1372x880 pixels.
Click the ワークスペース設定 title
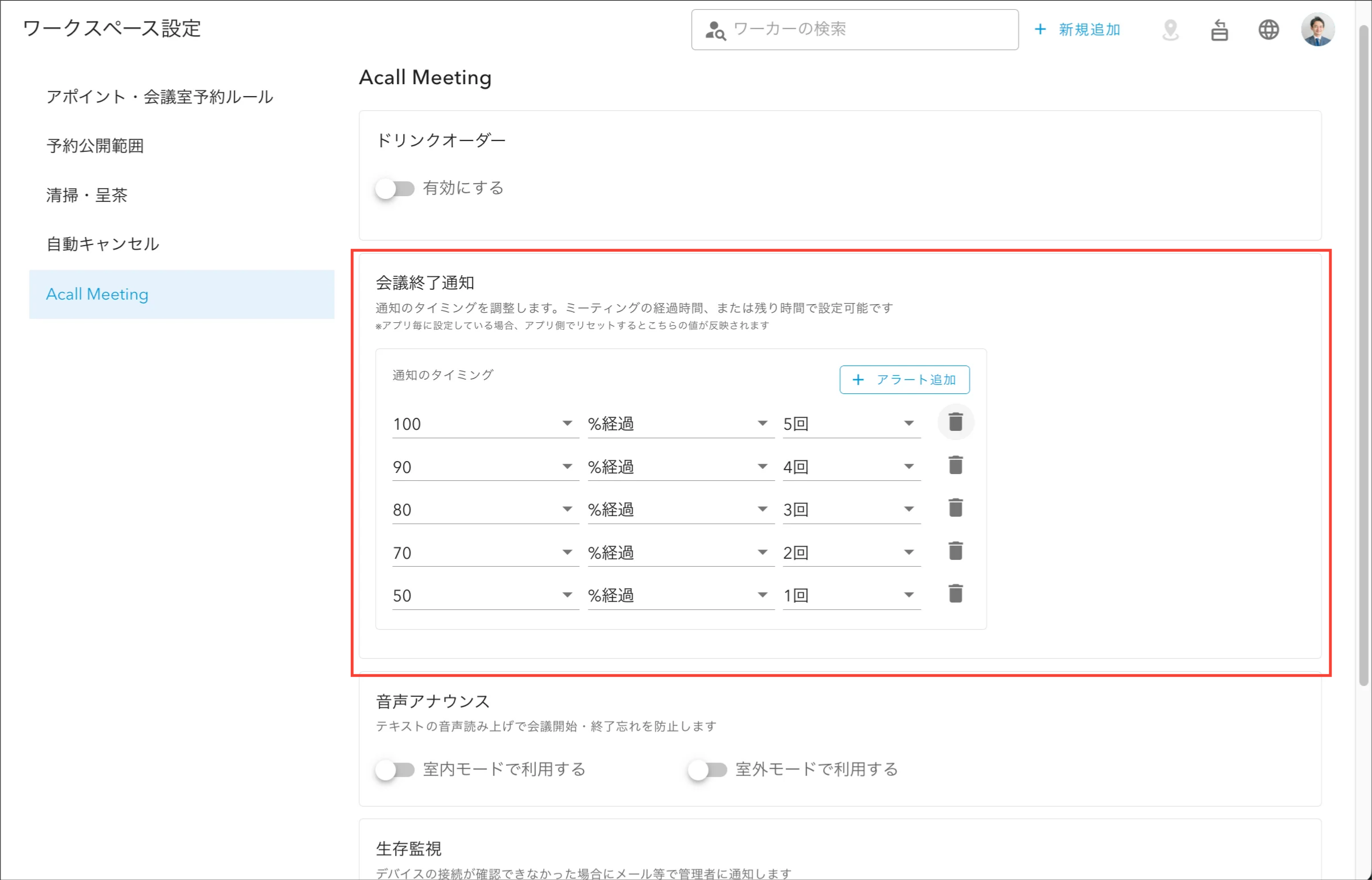coord(112,28)
